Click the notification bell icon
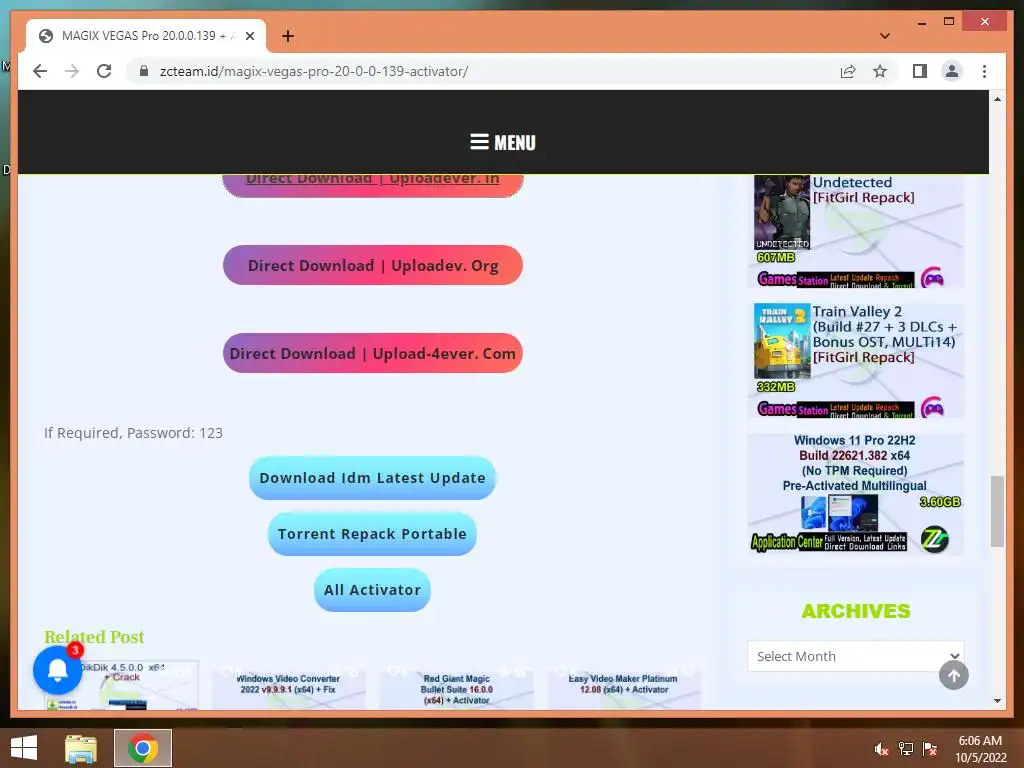1024x768 pixels. pyautogui.click(x=57, y=670)
